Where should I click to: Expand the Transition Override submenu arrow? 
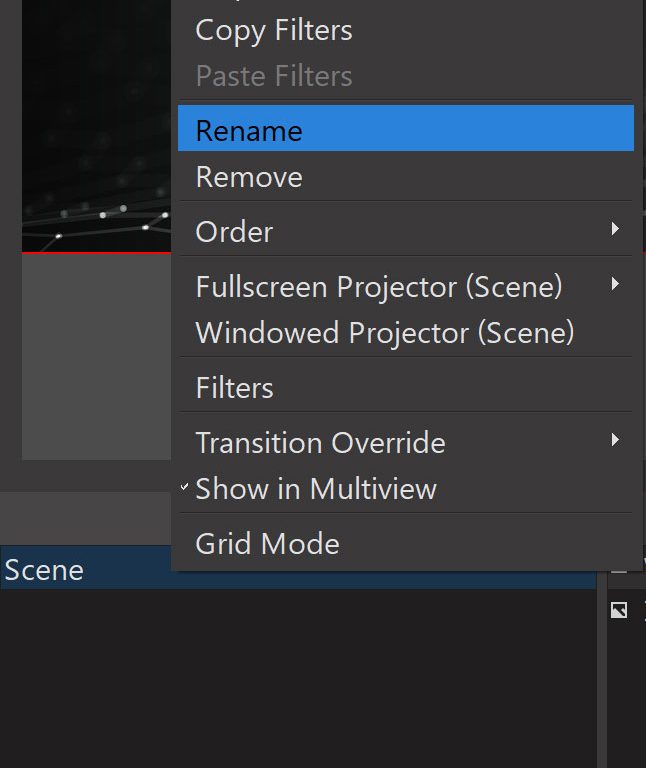tap(615, 441)
